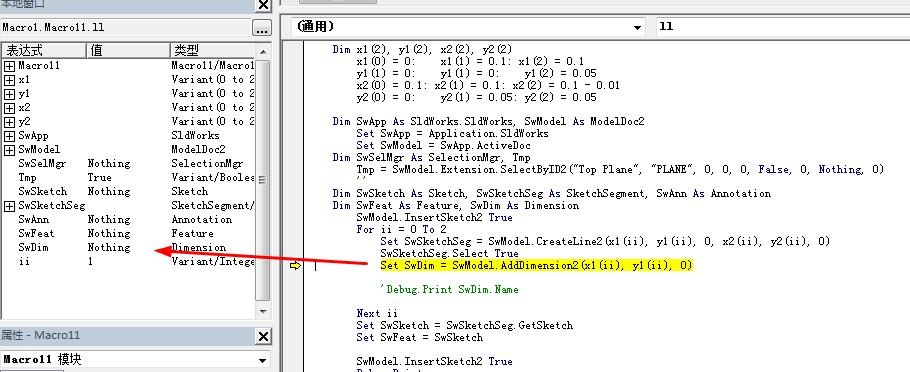Close the Locals window panel
The width and height of the screenshot is (910, 372).
[263, 5]
